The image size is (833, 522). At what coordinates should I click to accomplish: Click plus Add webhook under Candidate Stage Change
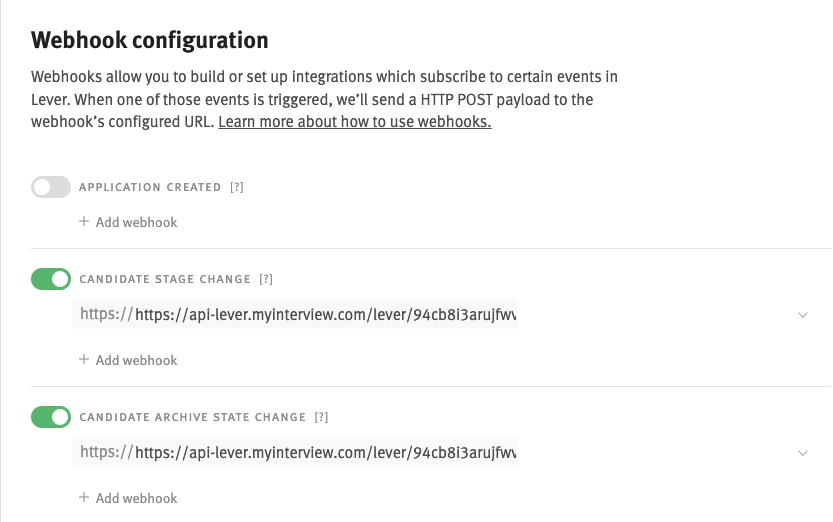pos(128,360)
